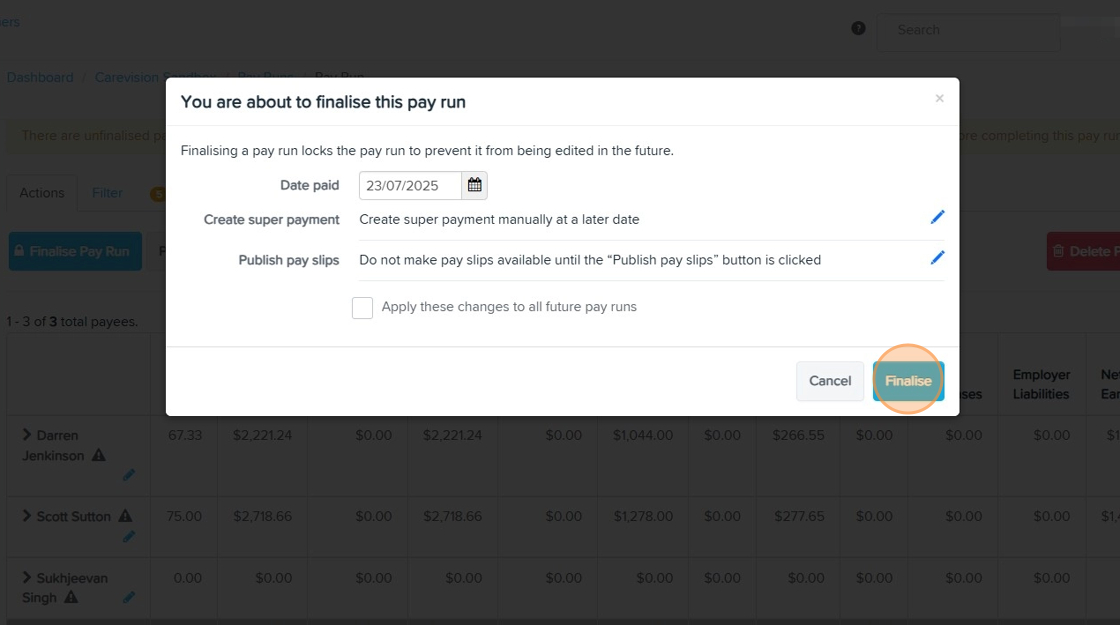This screenshot has height=625, width=1120.
Task: Click edit pencil under Scott Sutton
Action: click(x=129, y=537)
